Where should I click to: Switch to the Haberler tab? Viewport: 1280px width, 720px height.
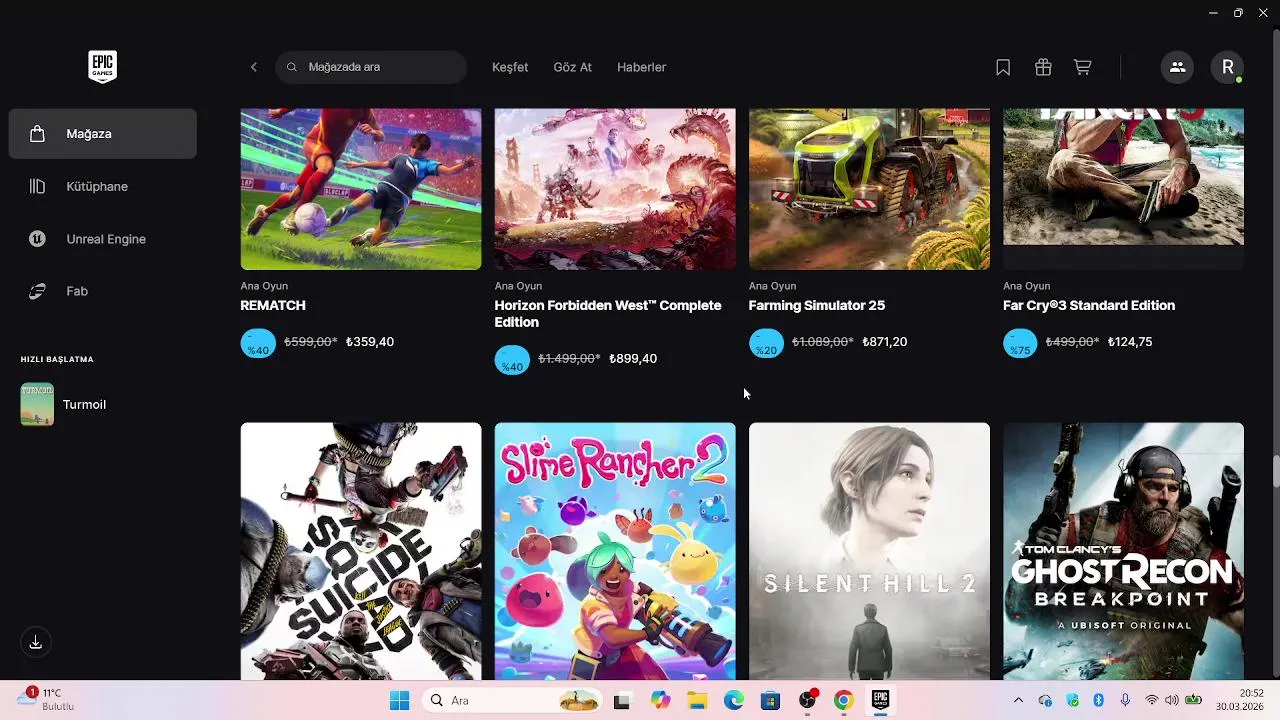642,67
